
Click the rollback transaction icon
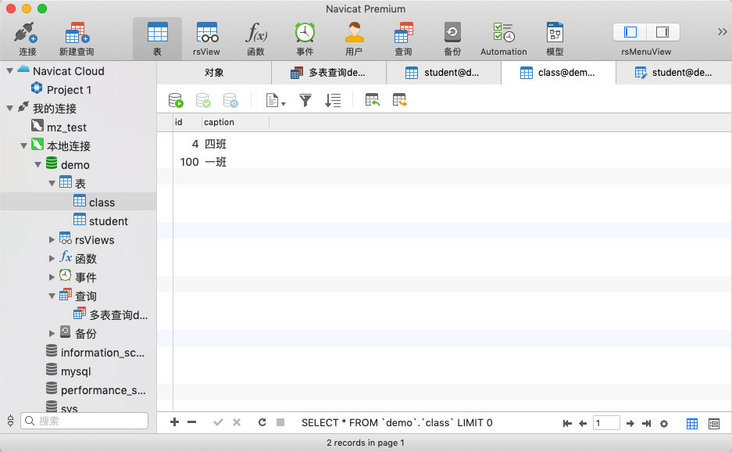click(x=230, y=100)
